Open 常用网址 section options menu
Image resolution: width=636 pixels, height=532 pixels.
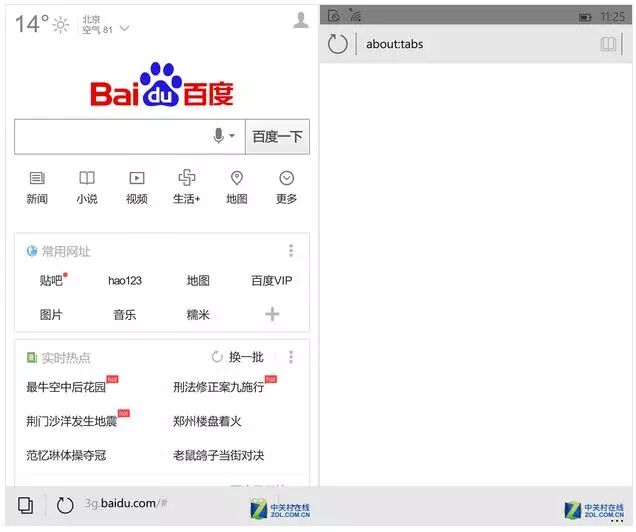[x=291, y=251]
